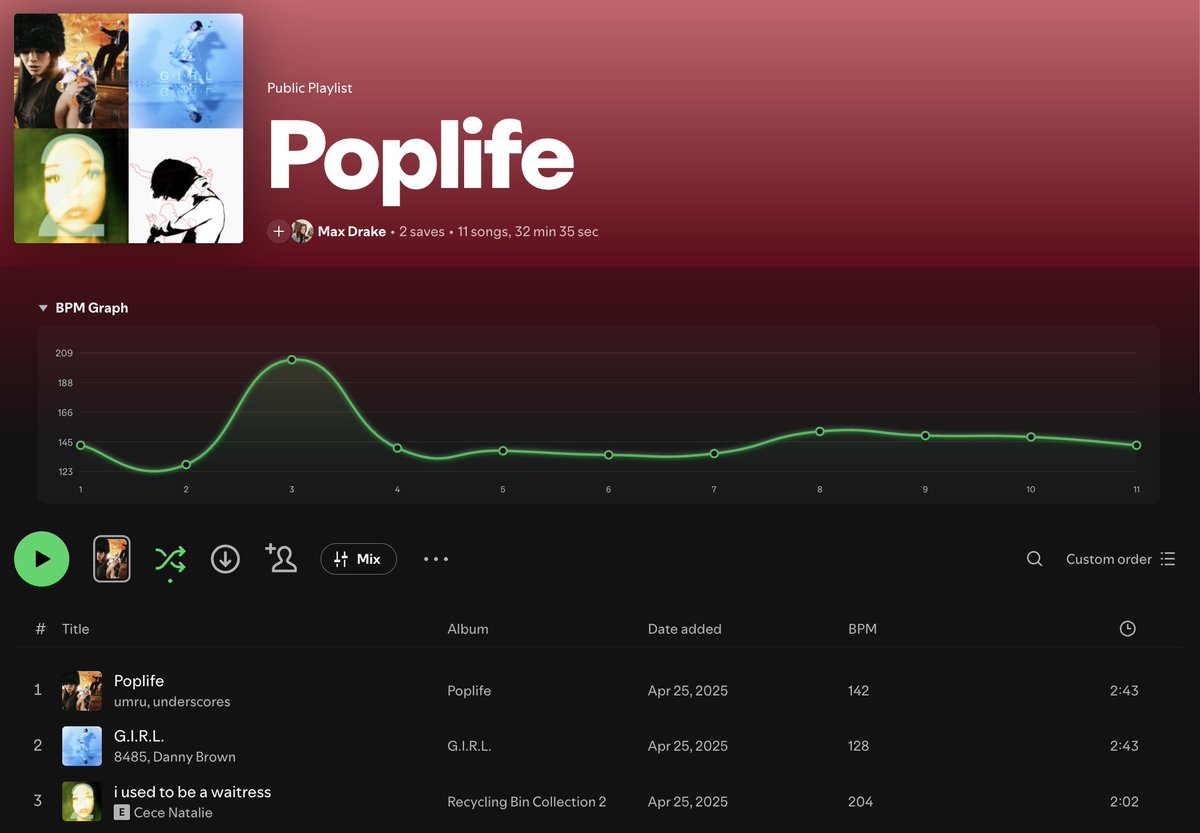This screenshot has height=833, width=1200.
Task: Open Recycling Bin Collection 2 album link
Action: pos(527,802)
